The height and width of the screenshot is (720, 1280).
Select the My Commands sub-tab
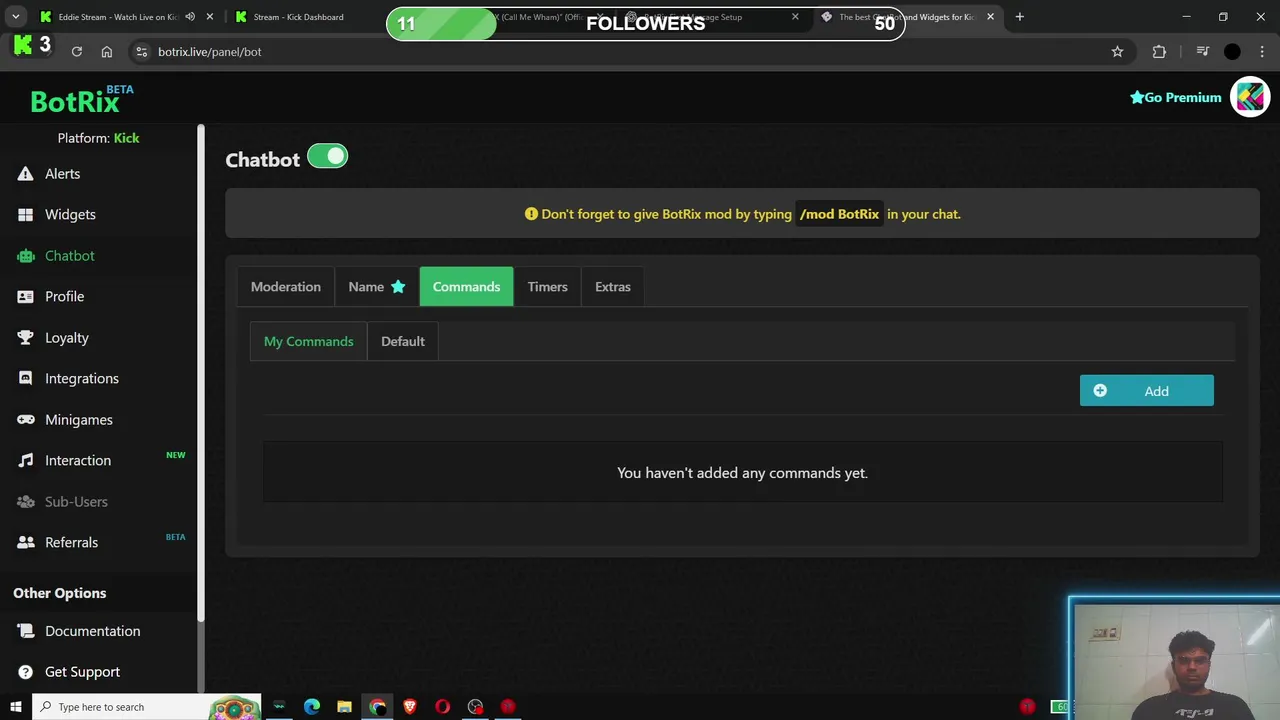click(308, 341)
